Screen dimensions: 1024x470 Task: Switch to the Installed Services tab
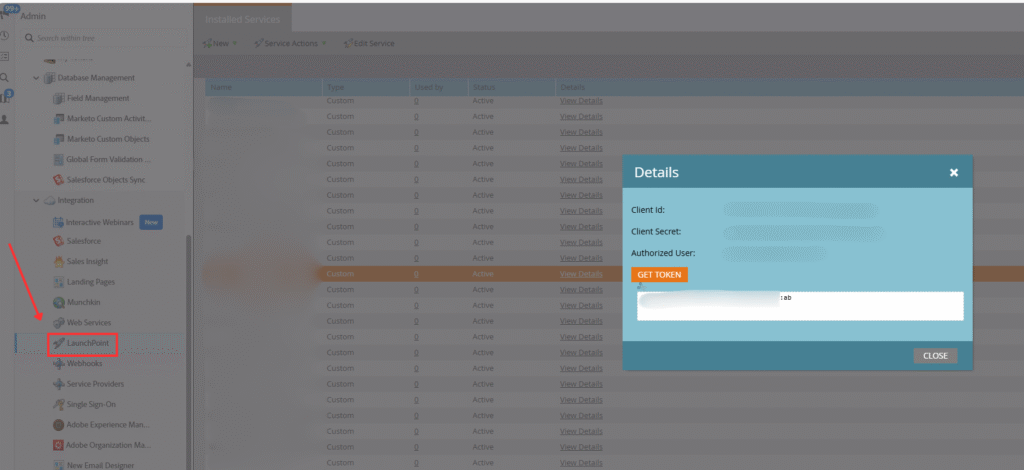coord(243,19)
